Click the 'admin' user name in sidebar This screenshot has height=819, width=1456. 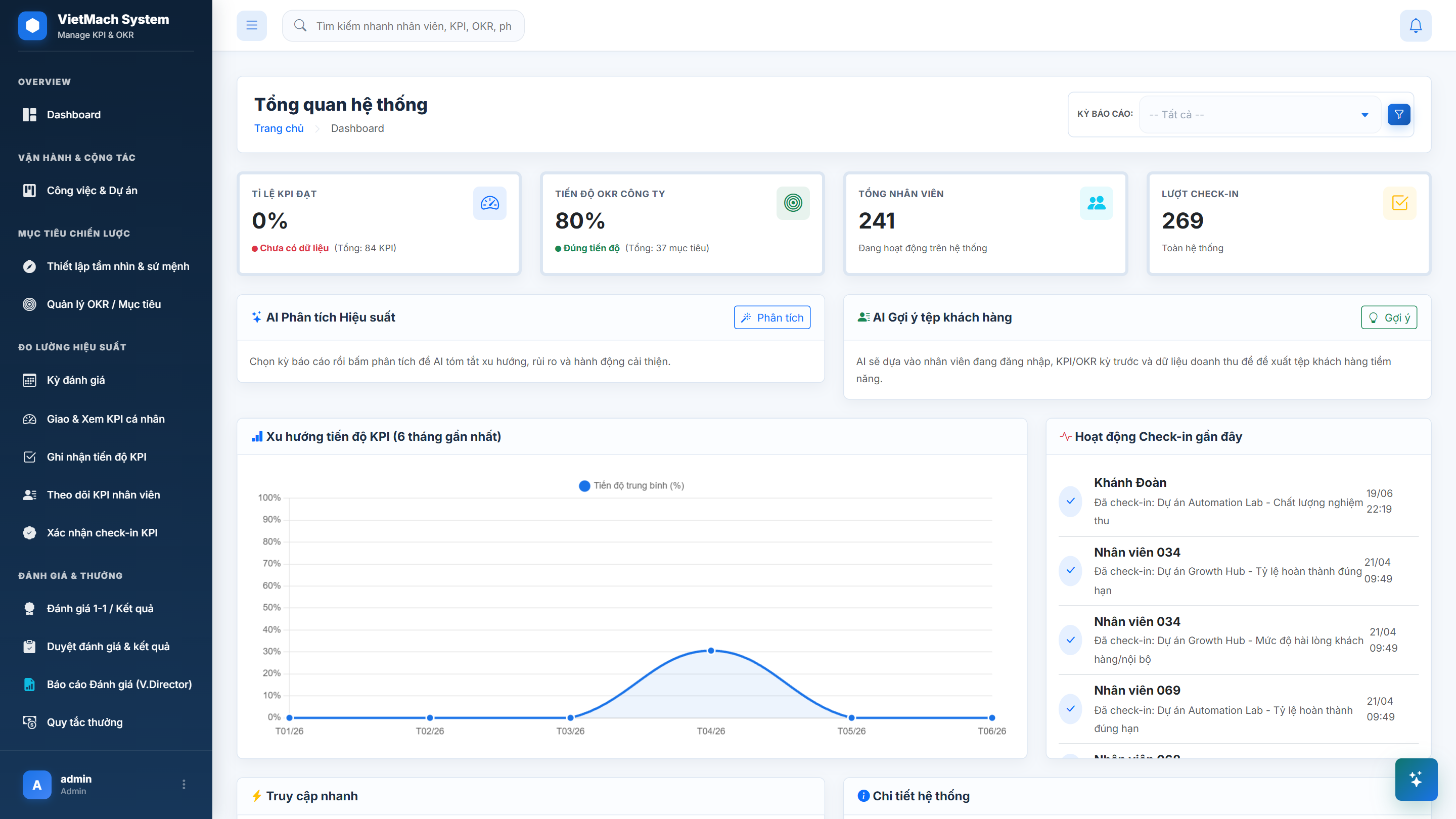point(76,779)
